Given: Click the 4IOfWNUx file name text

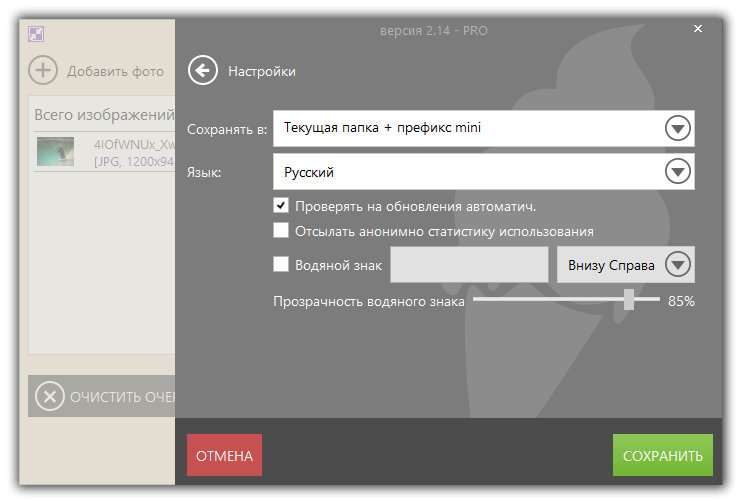Looking at the screenshot, I should click(134, 144).
